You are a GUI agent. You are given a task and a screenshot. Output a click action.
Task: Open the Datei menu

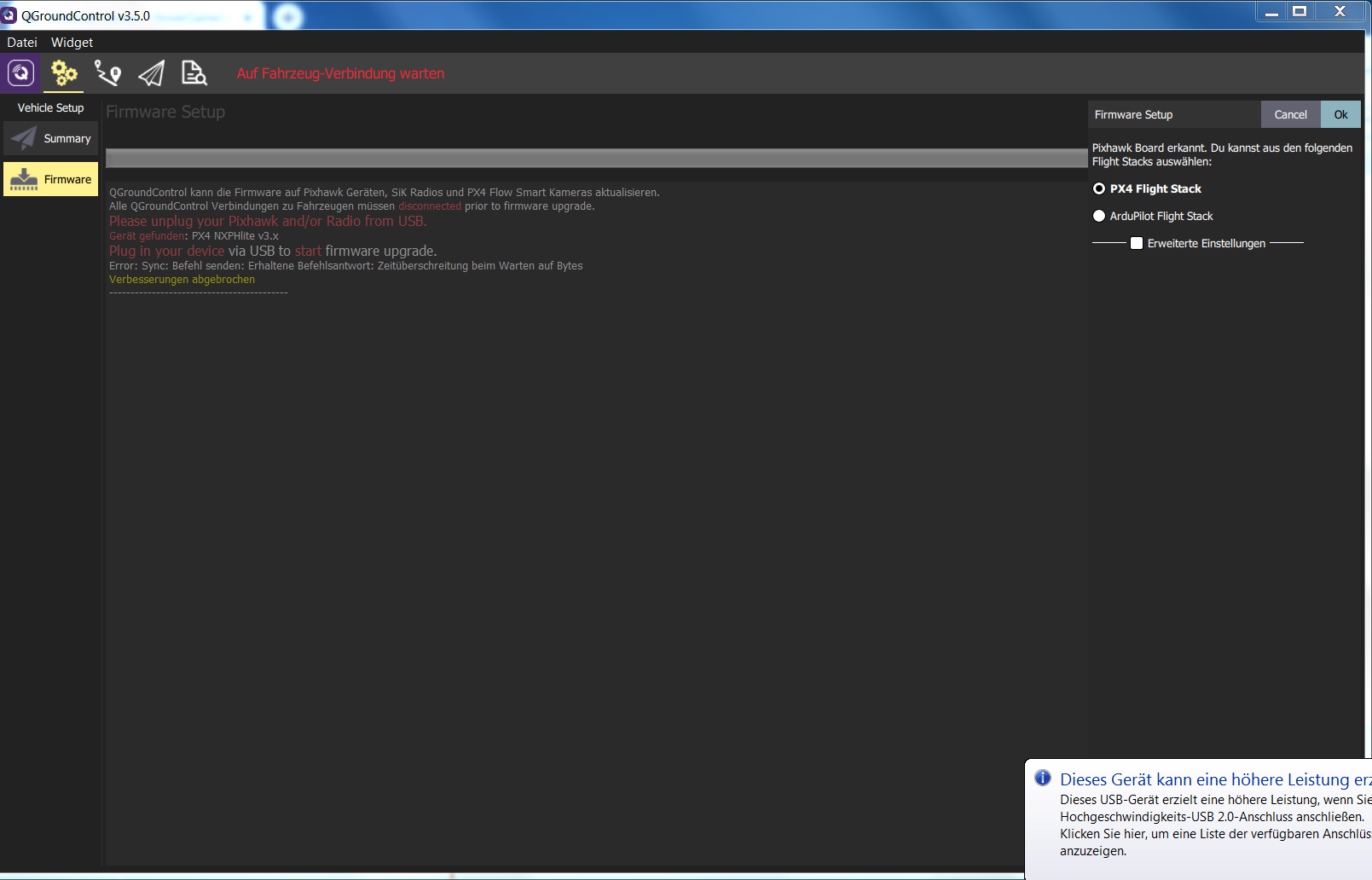tap(22, 42)
